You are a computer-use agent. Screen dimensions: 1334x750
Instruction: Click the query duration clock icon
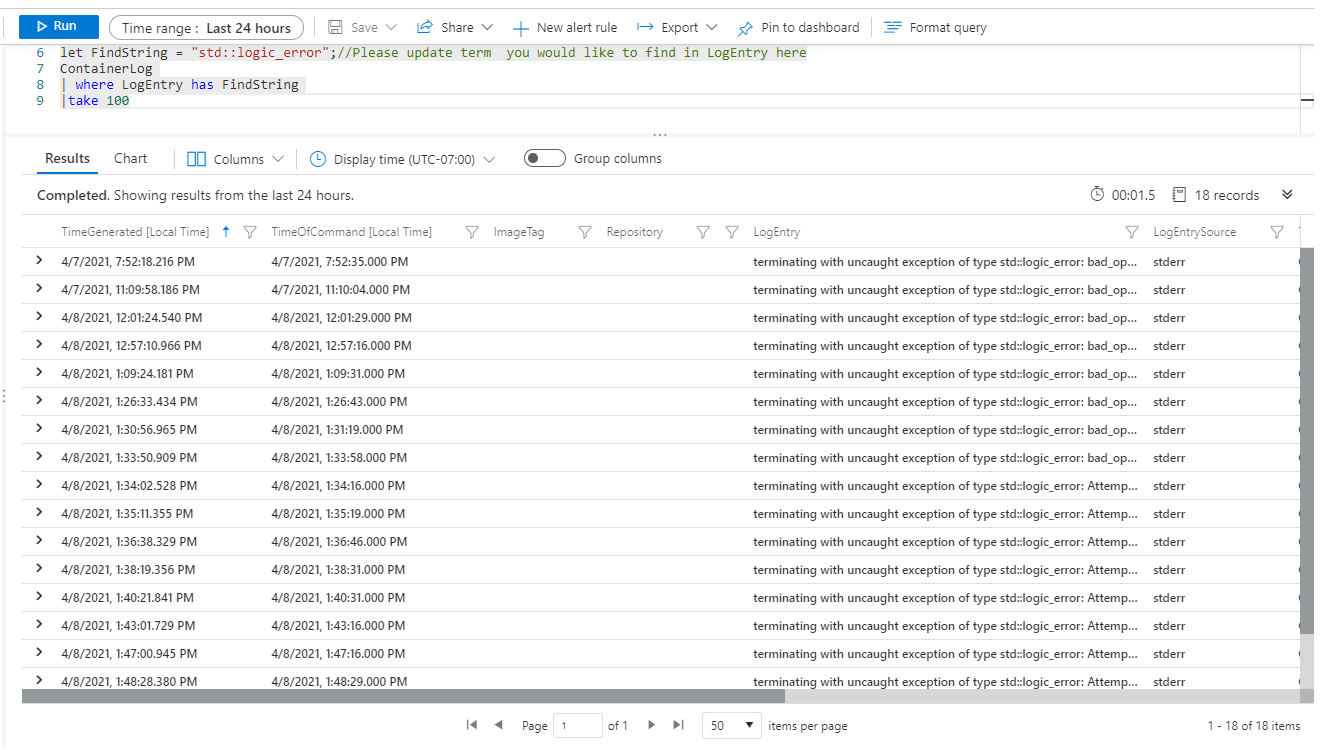(x=1097, y=195)
